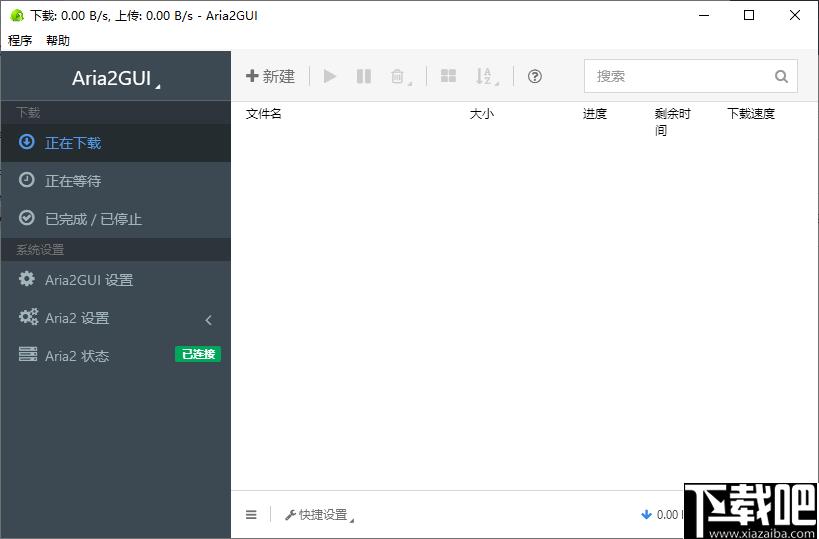Pause the selected tasks with the pause icon
This screenshot has height=539, width=819.
(x=364, y=76)
